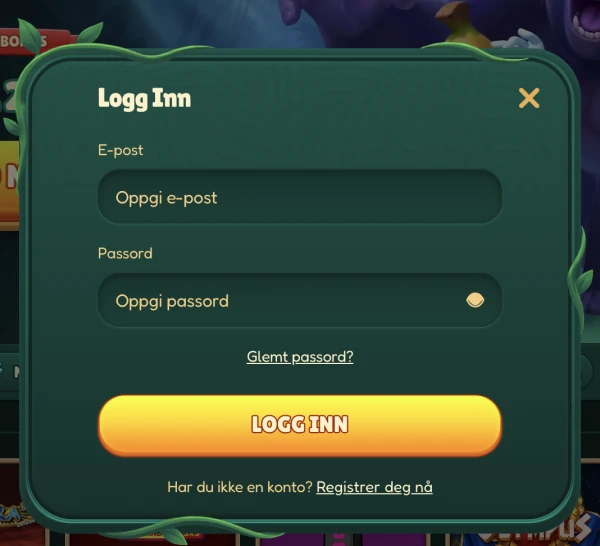
Task: Select the Oppgi passord input field
Action: pyautogui.click(x=300, y=301)
